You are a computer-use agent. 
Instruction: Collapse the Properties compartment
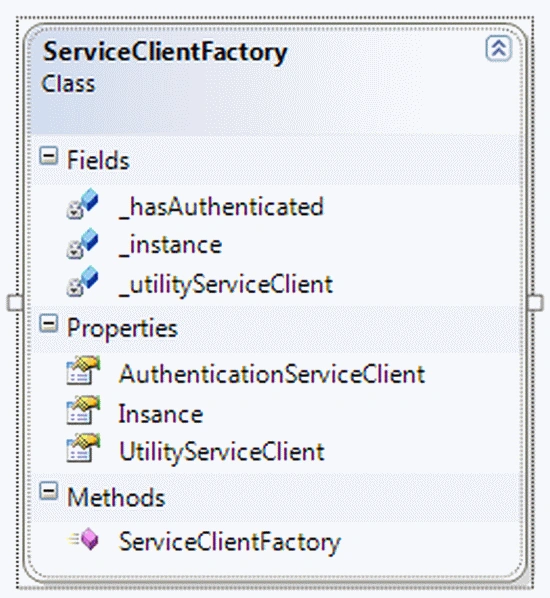49,324
